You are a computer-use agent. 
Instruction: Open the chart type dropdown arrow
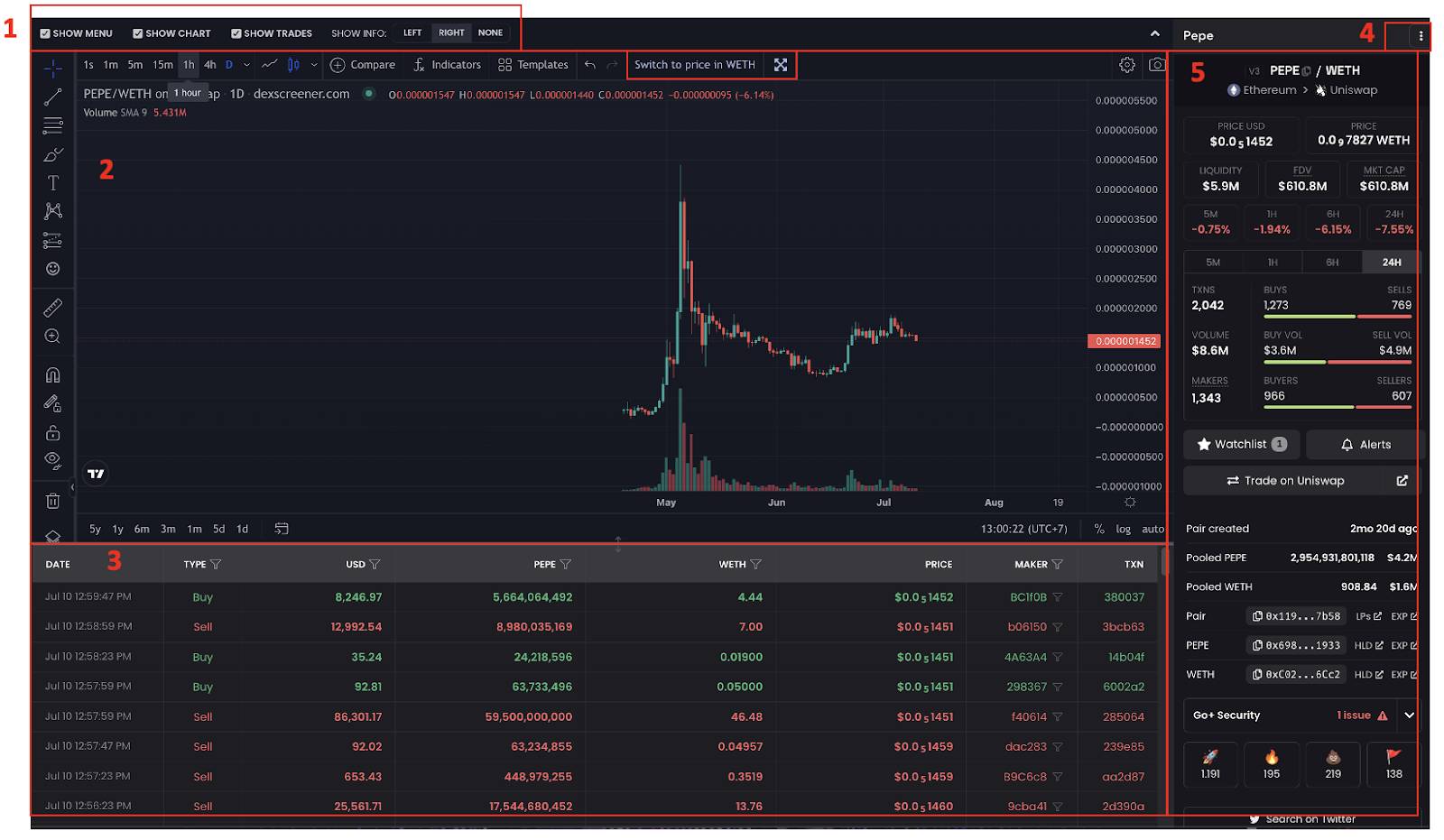pyautogui.click(x=314, y=65)
